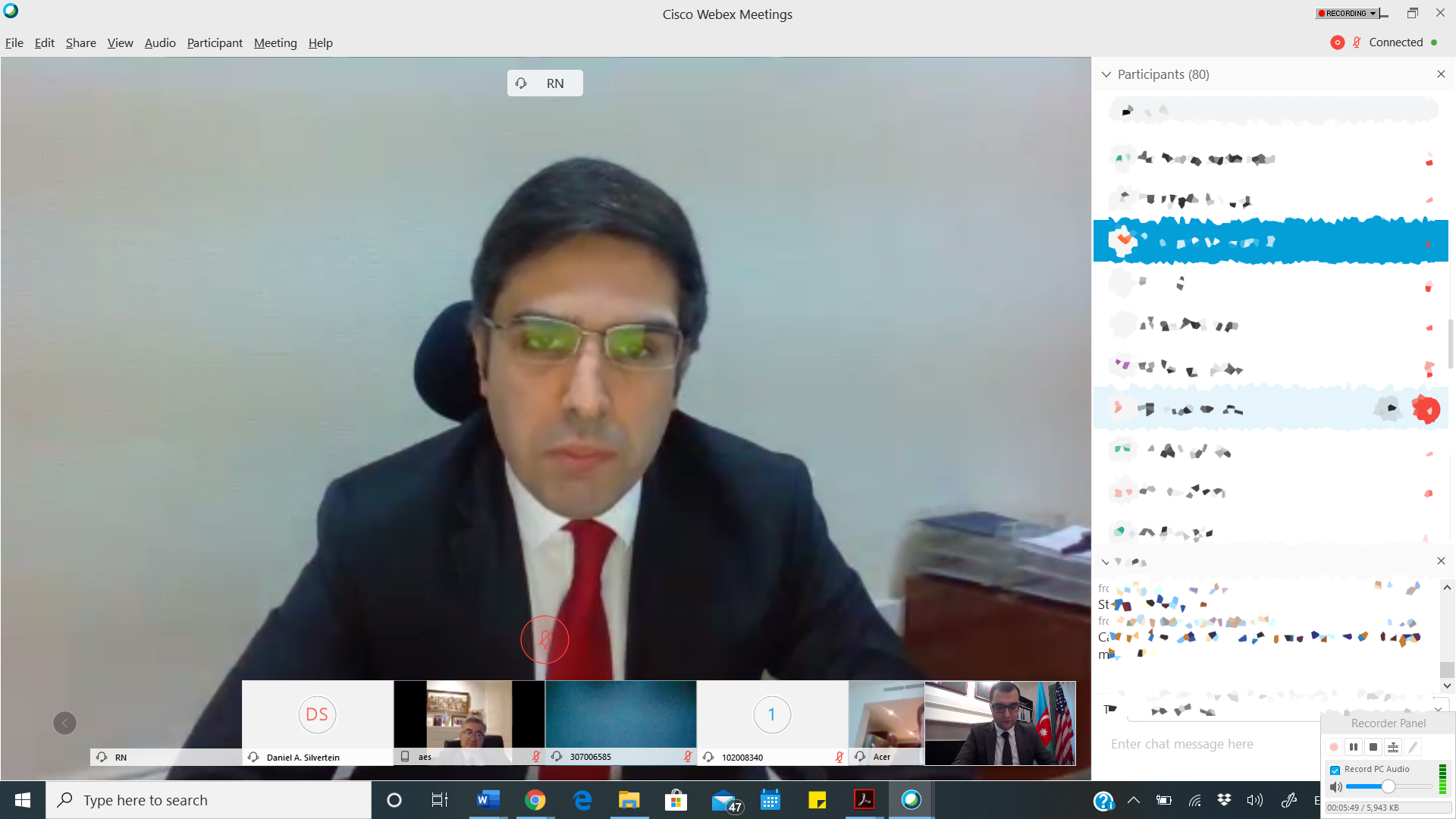Viewport: 1456px width, 819px height.
Task: Open the Help menu
Action: (320, 43)
